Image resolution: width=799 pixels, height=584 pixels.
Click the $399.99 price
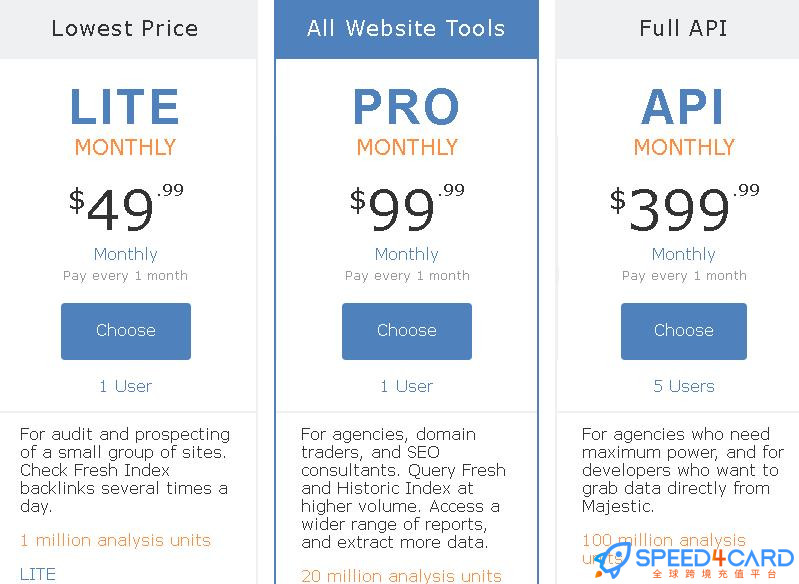(684, 208)
